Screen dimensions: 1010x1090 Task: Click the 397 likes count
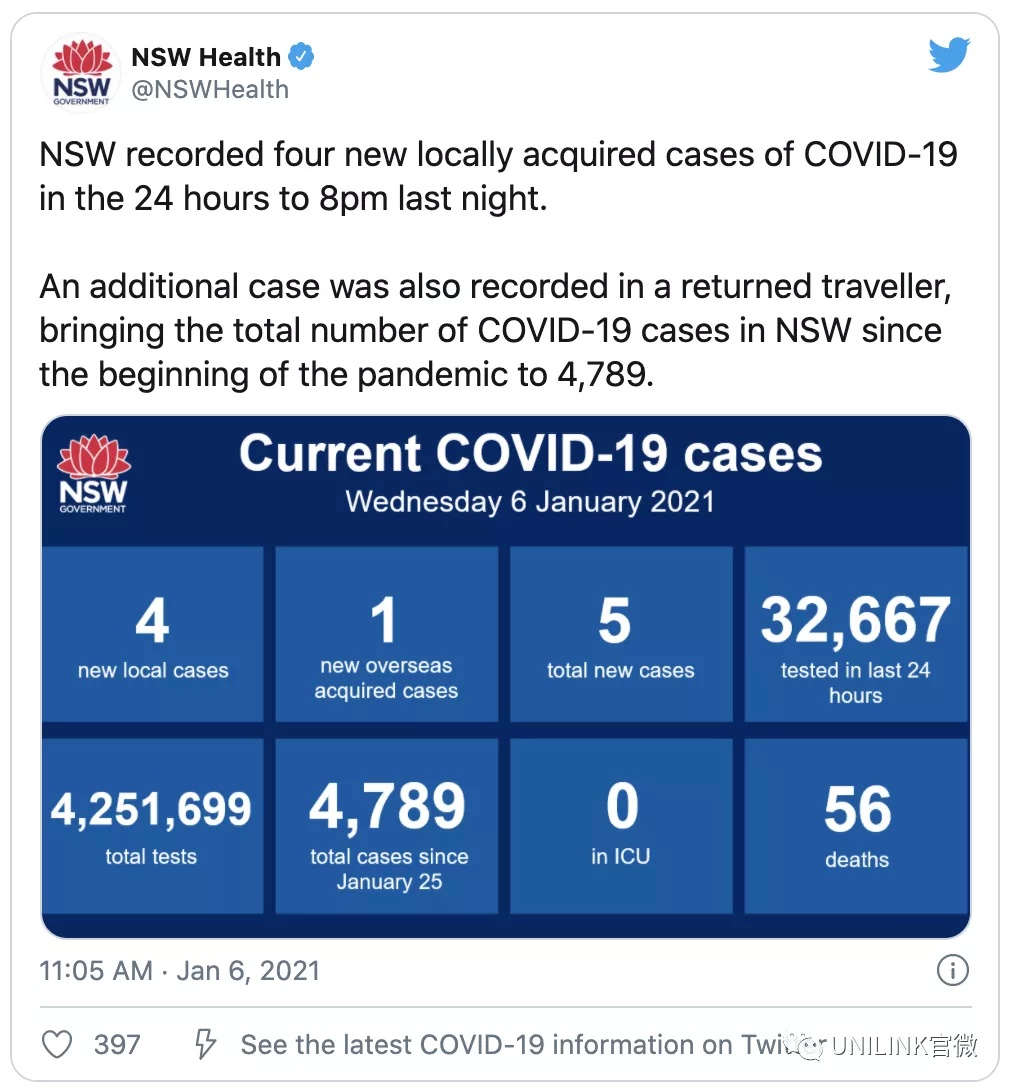pyautogui.click(x=117, y=1044)
